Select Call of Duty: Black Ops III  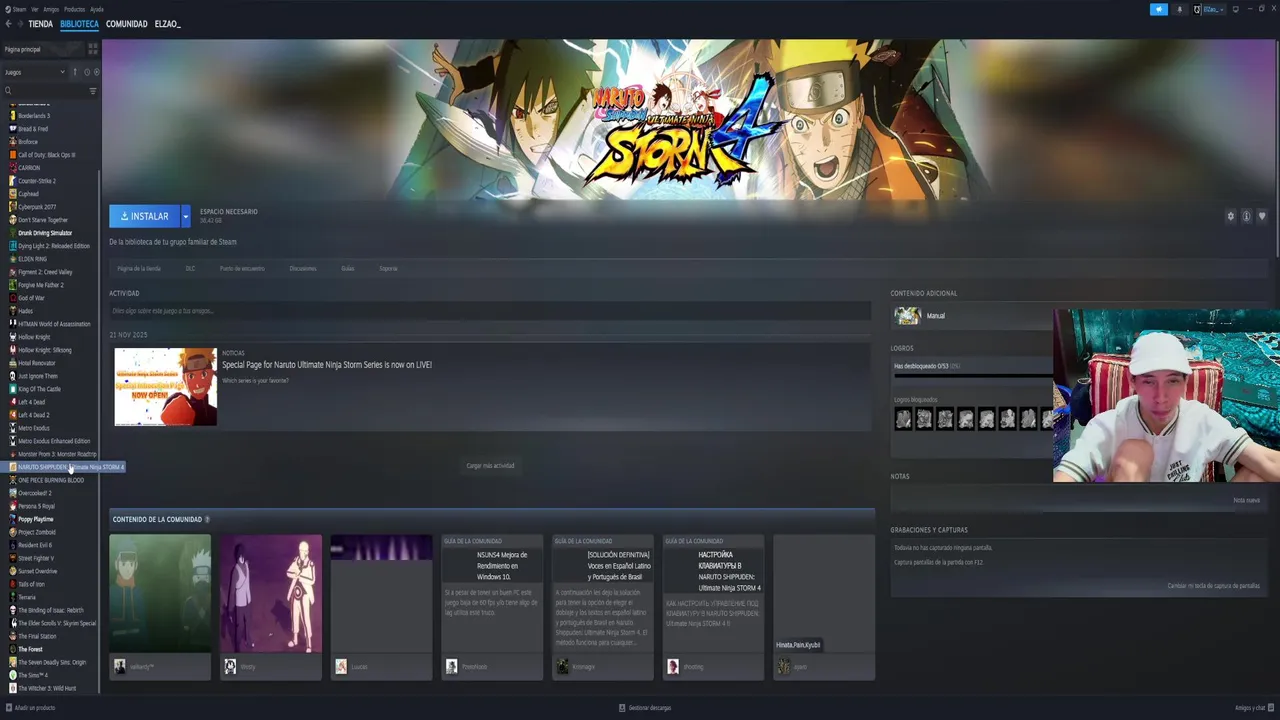[x=46, y=155]
